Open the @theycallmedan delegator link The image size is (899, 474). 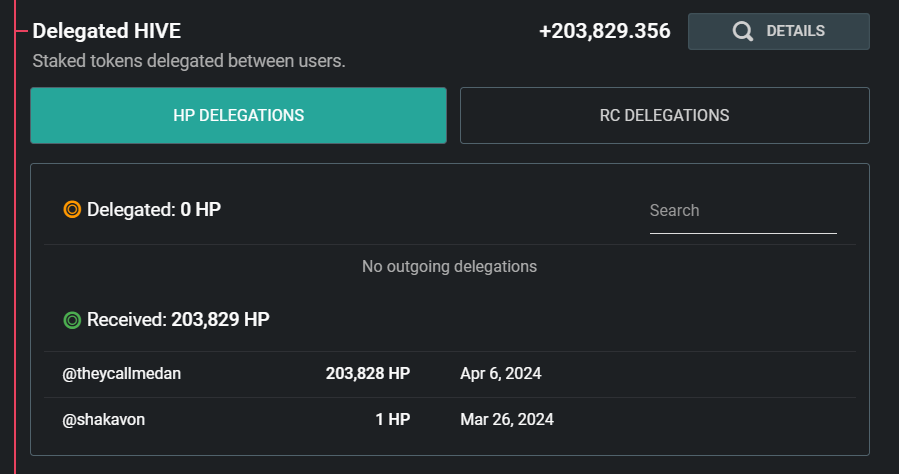coord(122,374)
